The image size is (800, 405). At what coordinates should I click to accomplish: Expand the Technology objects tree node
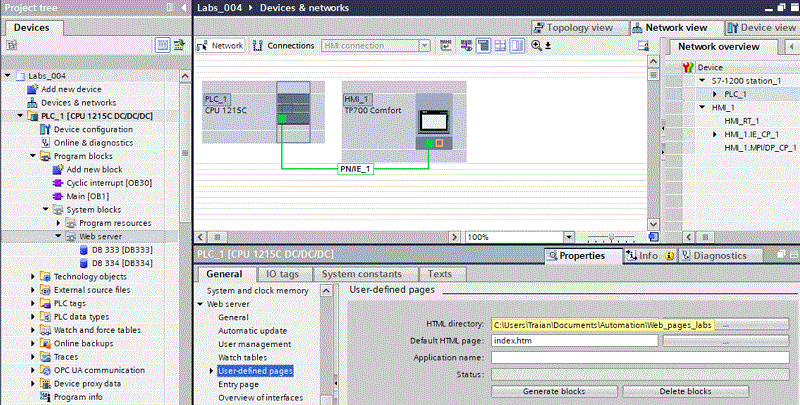coord(33,276)
